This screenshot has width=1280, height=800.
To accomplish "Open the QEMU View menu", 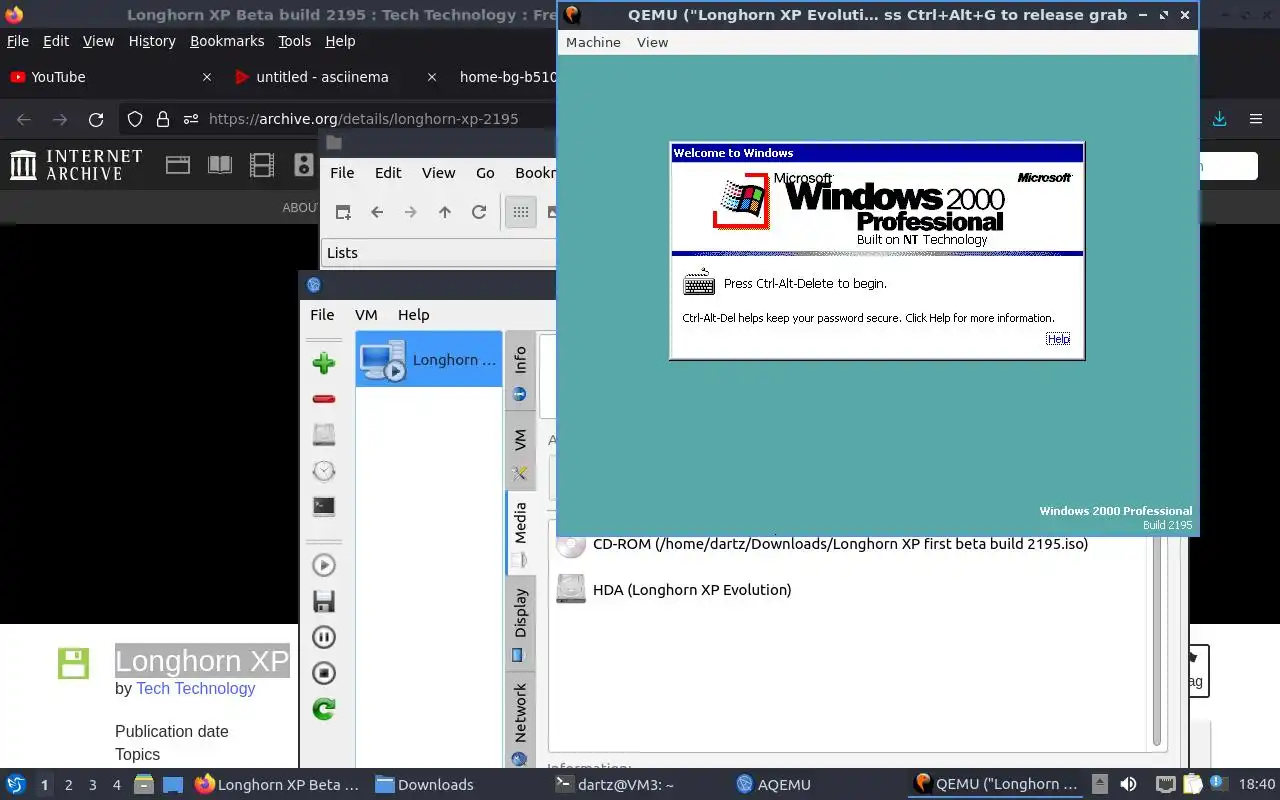I will pos(652,42).
